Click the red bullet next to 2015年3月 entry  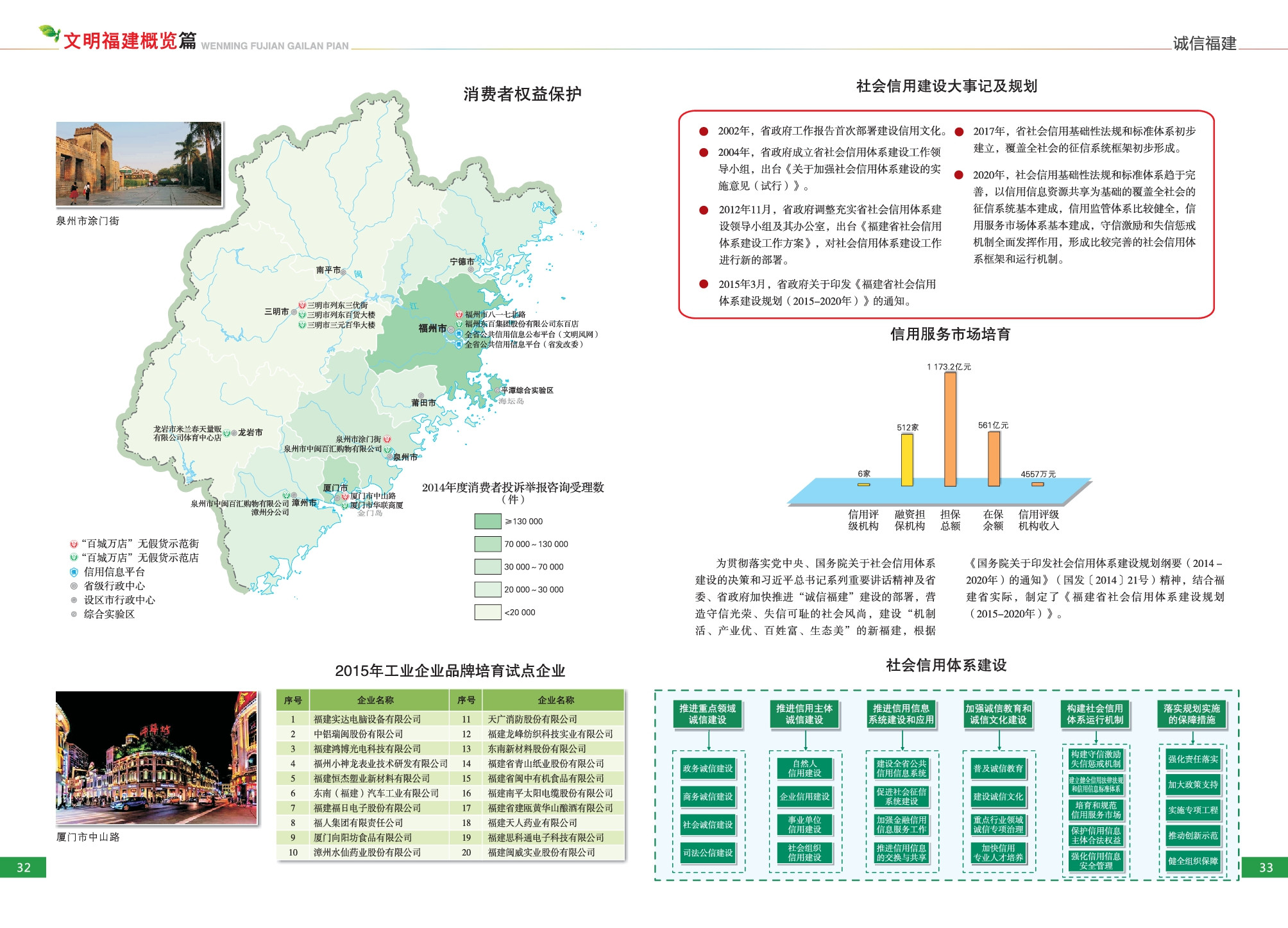(704, 284)
